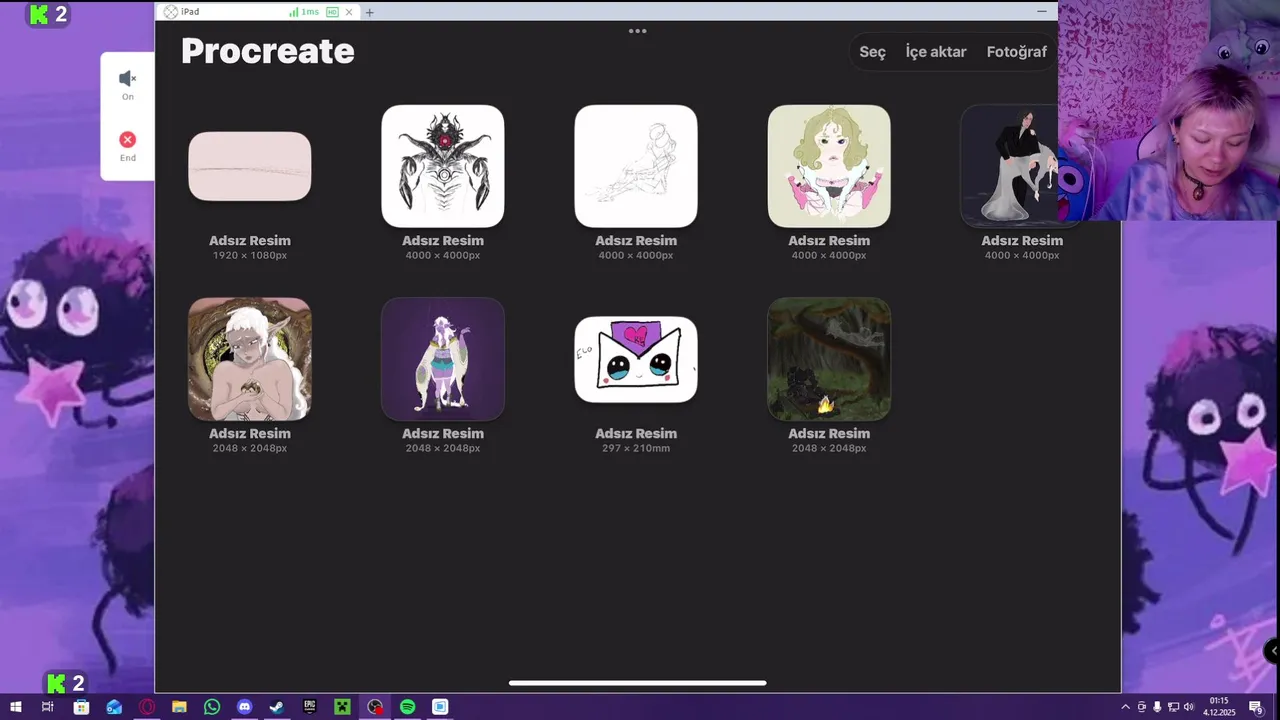The width and height of the screenshot is (1280, 720).
Task: Close the iPad tab
Action: coord(349,12)
